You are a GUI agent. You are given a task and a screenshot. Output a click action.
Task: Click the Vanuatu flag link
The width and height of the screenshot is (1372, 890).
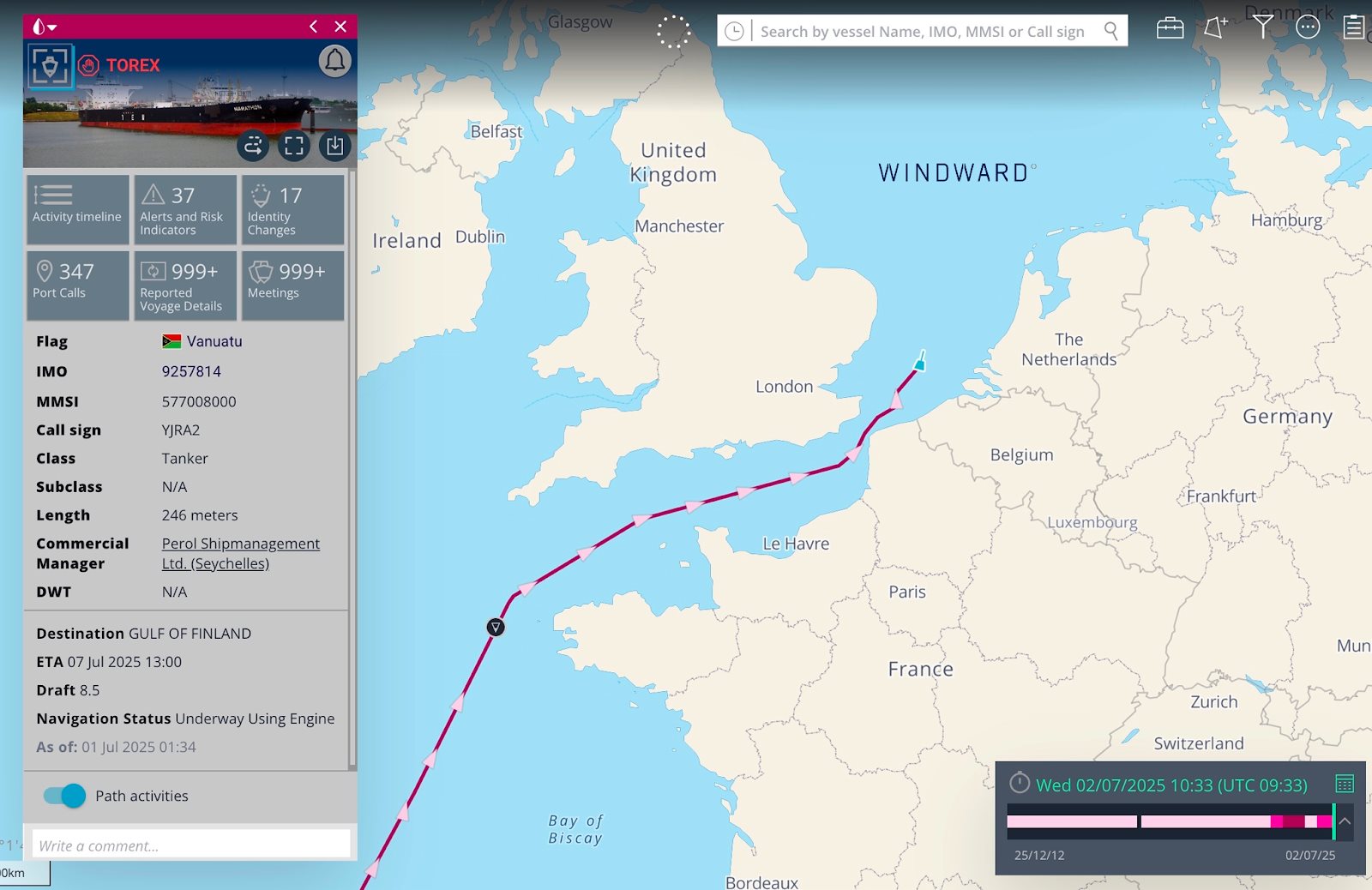pos(202,341)
